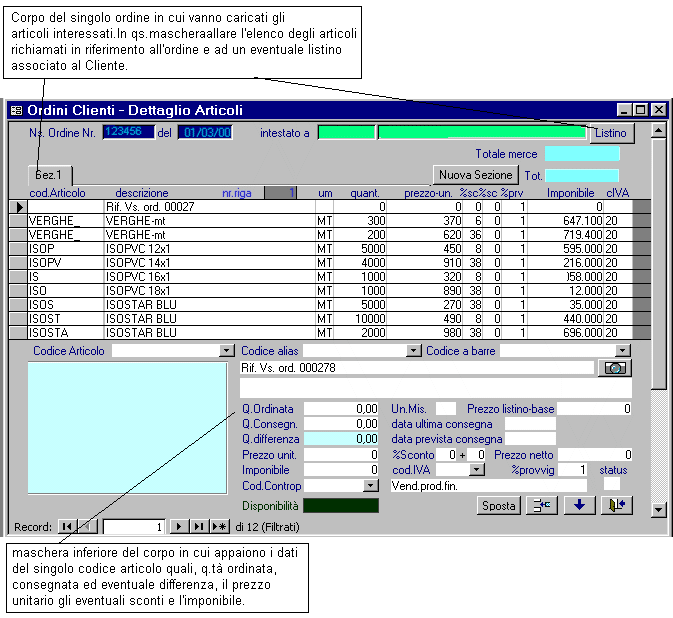Click the Ns. Ordine Nr. field
Screen dimensions: 673x618
pyautogui.click(x=129, y=132)
